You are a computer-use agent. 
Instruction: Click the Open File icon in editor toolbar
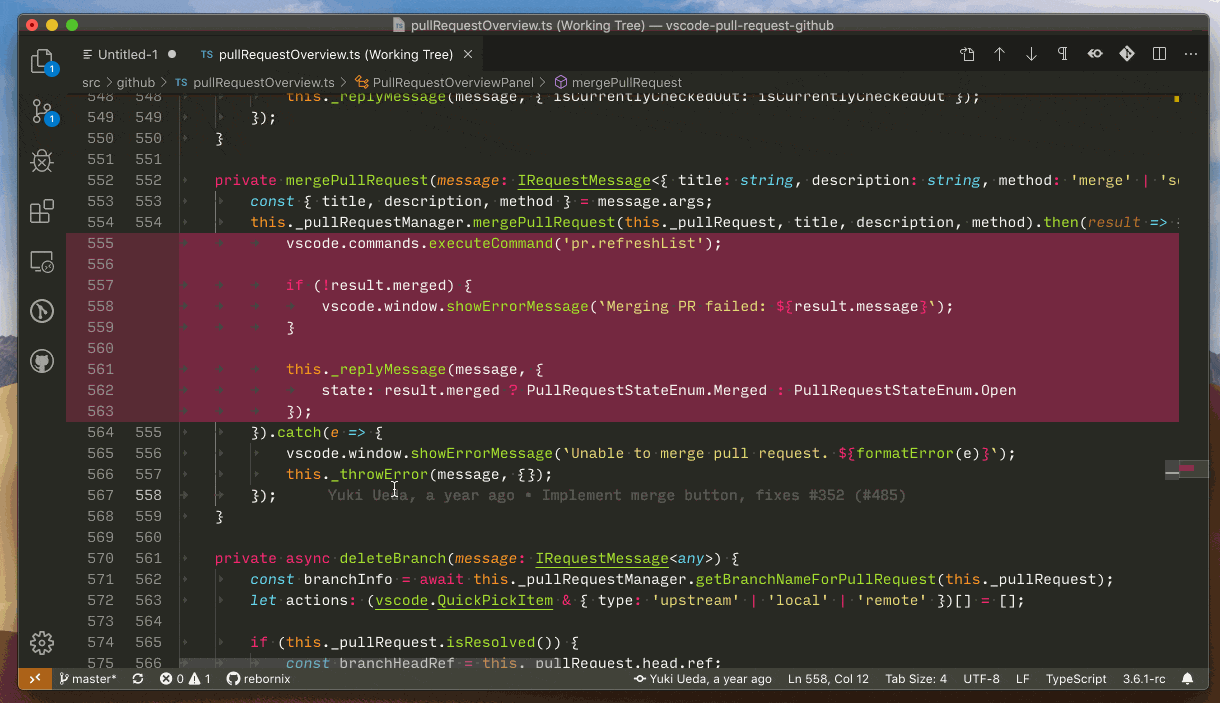tap(967, 54)
